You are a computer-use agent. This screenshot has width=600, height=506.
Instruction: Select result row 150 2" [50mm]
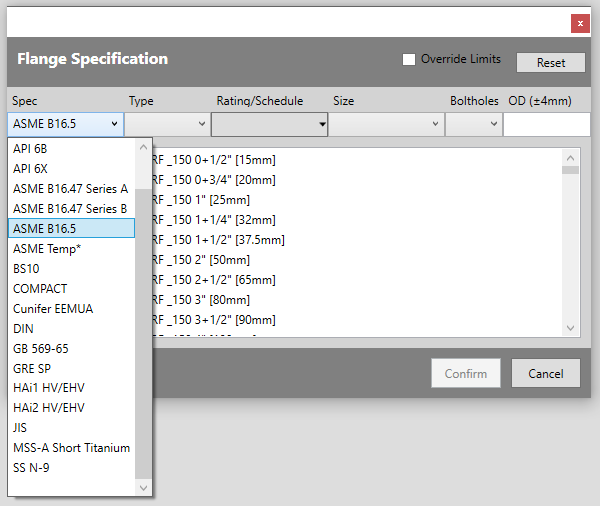click(357, 260)
